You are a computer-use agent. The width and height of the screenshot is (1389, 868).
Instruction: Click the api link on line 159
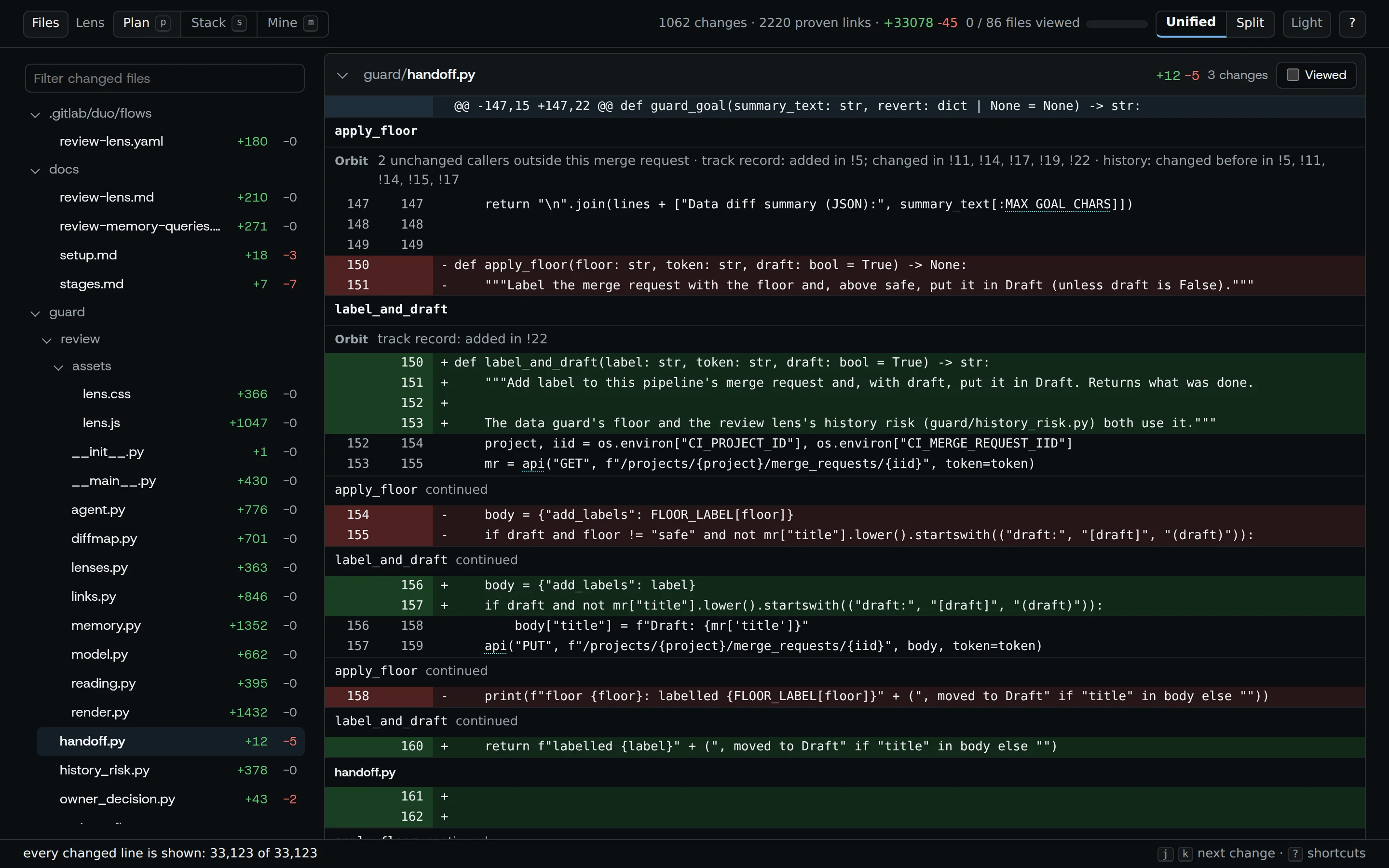[x=496, y=646]
